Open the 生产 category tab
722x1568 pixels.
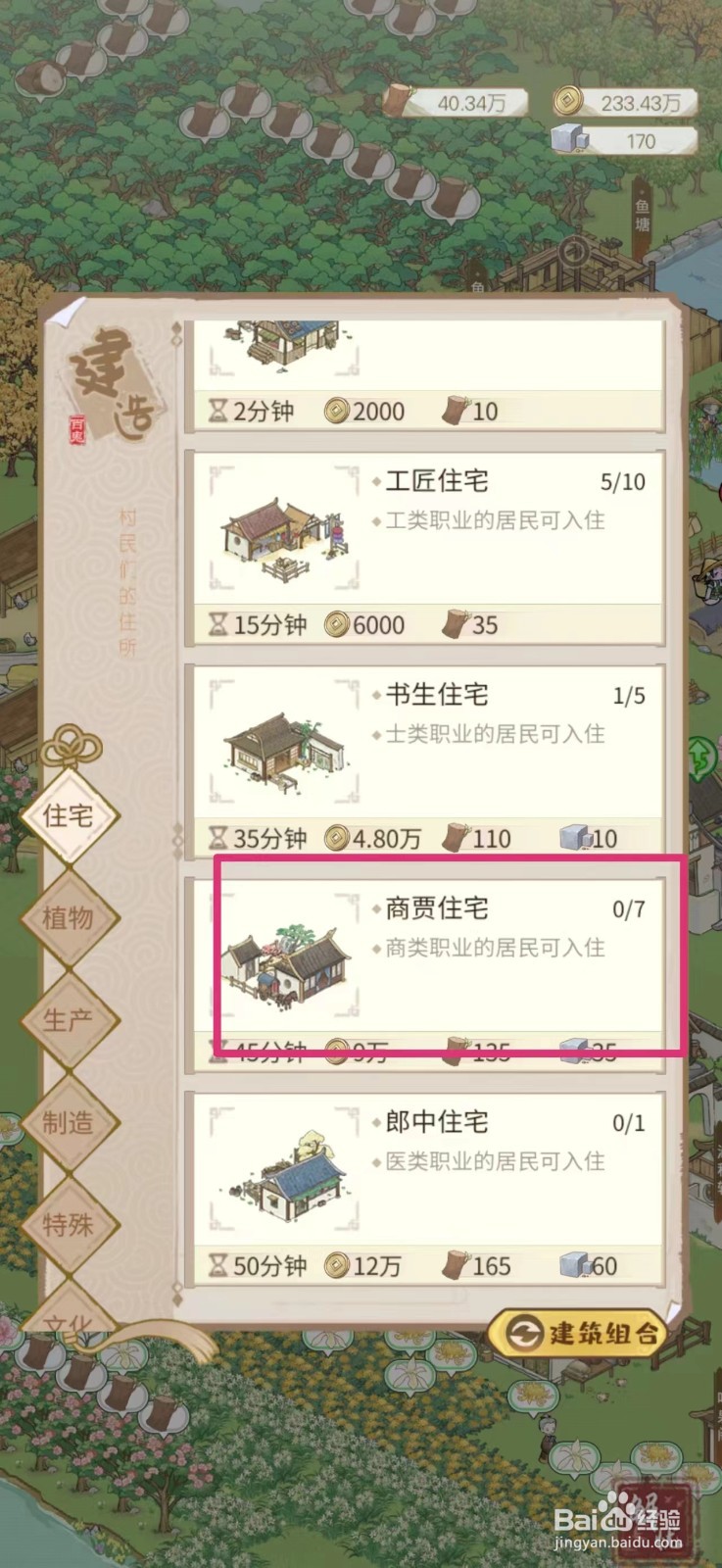point(69,1020)
